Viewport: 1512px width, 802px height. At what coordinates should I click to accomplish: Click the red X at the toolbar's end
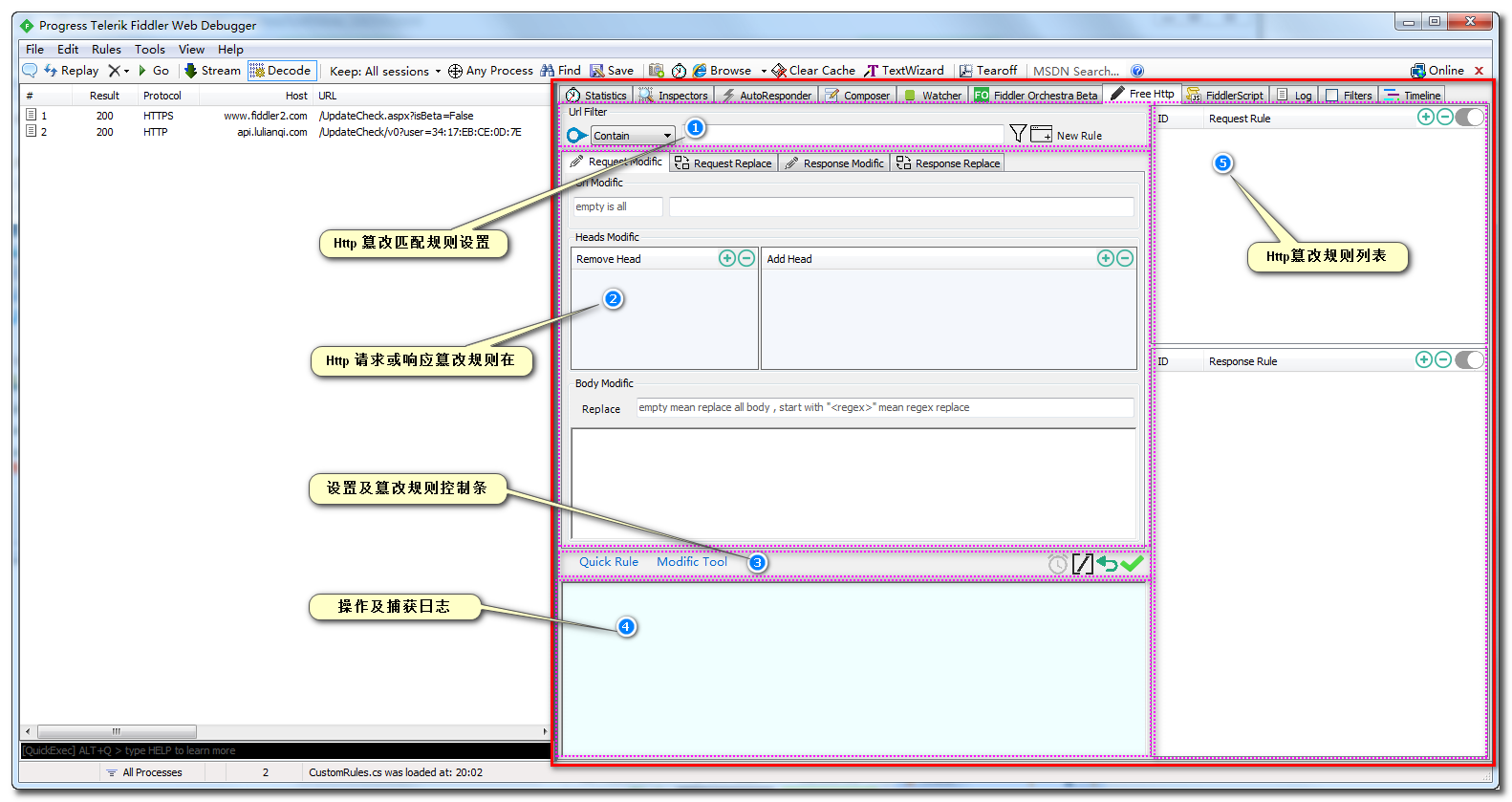point(1479,71)
